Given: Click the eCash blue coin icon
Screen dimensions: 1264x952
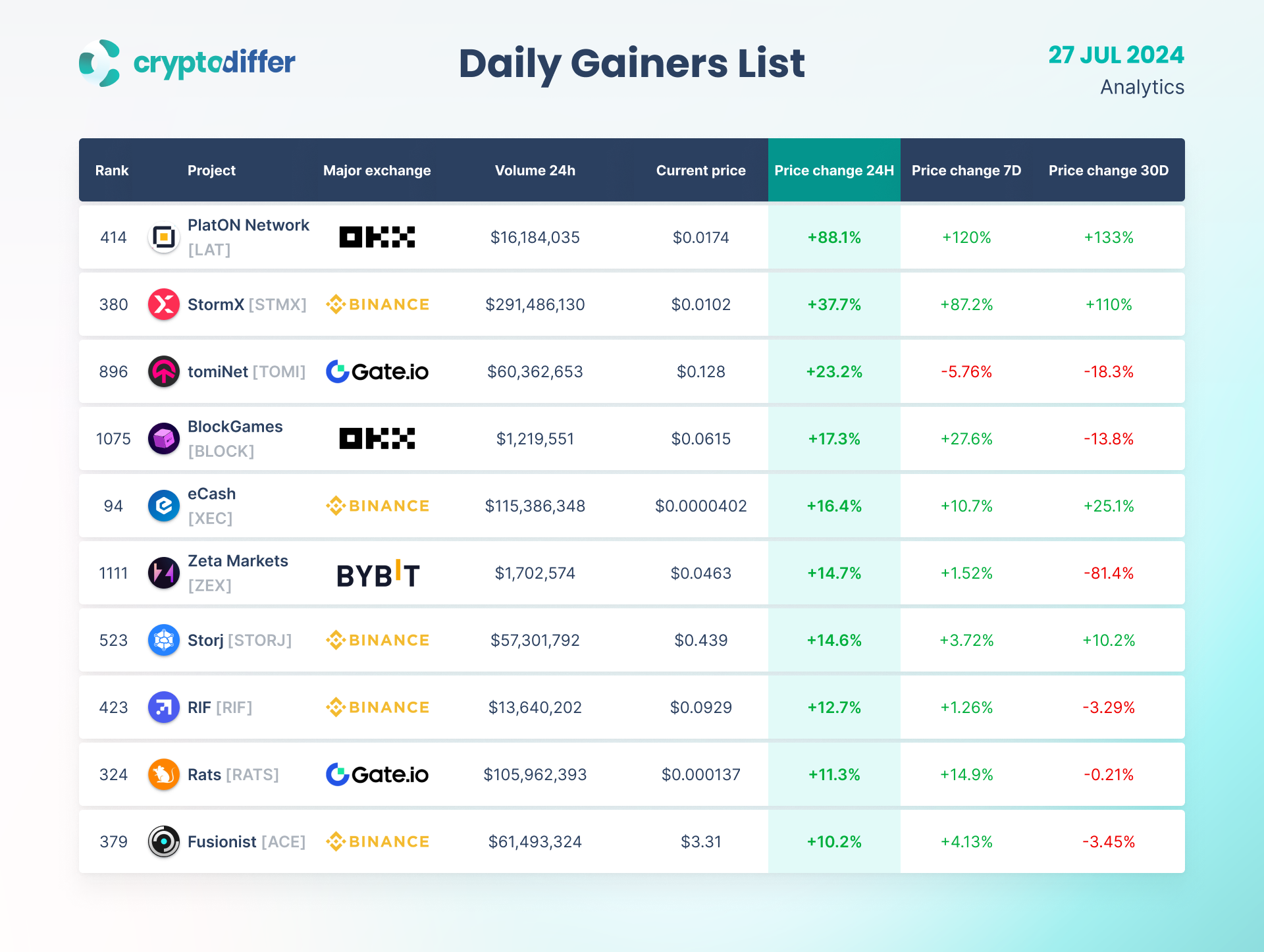Looking at the screenshot, I should click(x=164, y=506).
